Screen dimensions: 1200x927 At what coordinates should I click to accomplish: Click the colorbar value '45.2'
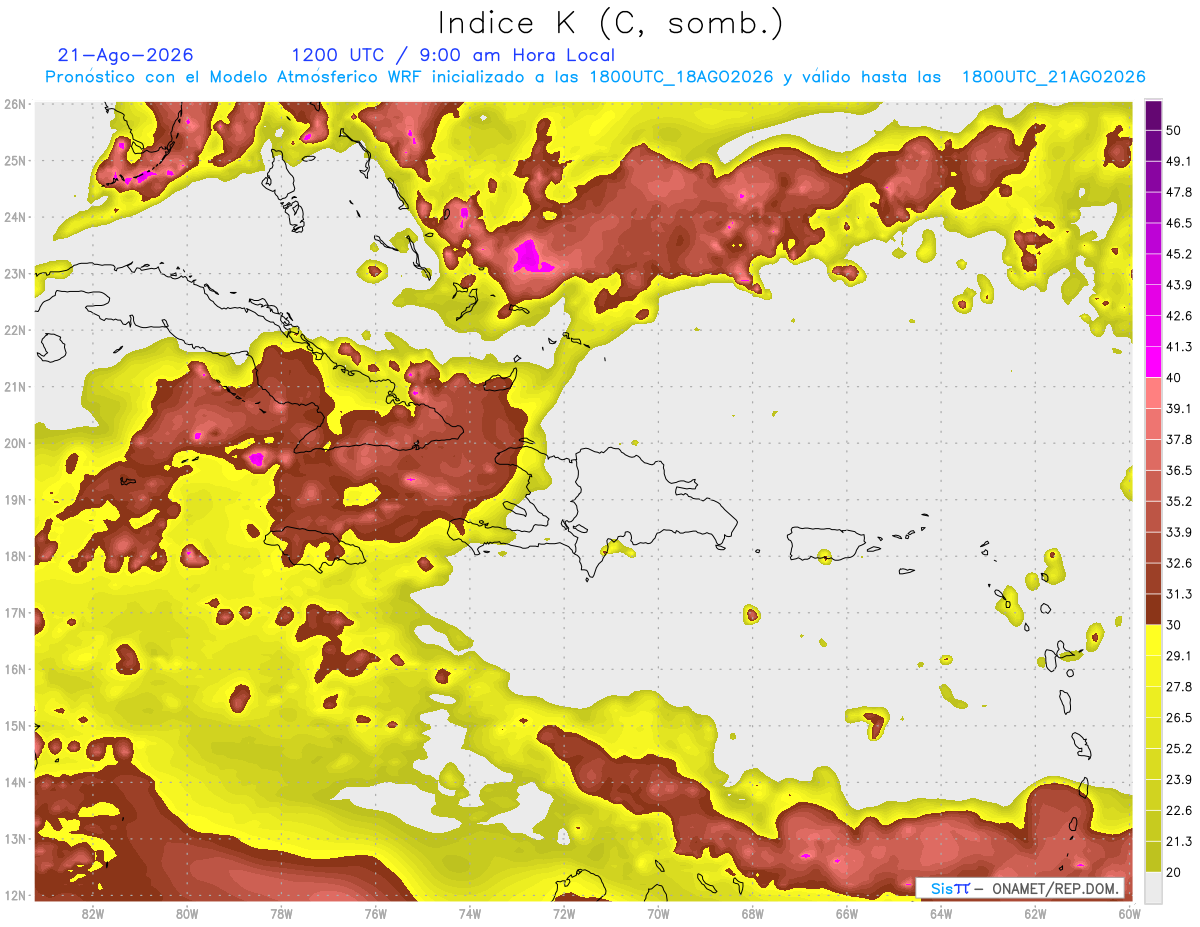point(1179,254)
